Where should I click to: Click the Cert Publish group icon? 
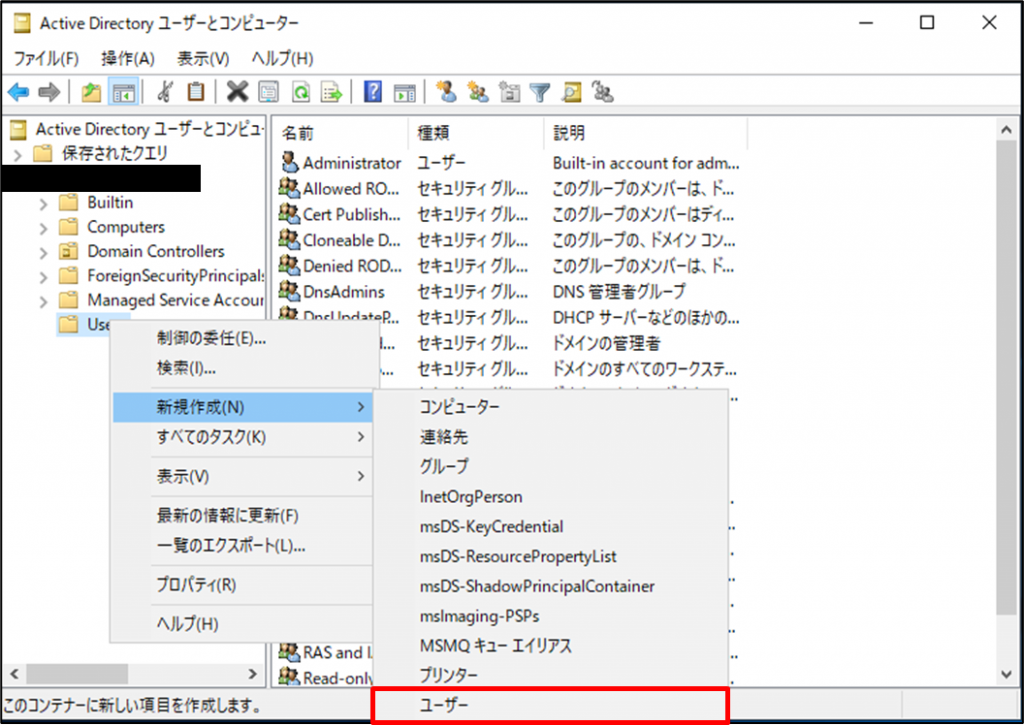coord(289,214)
